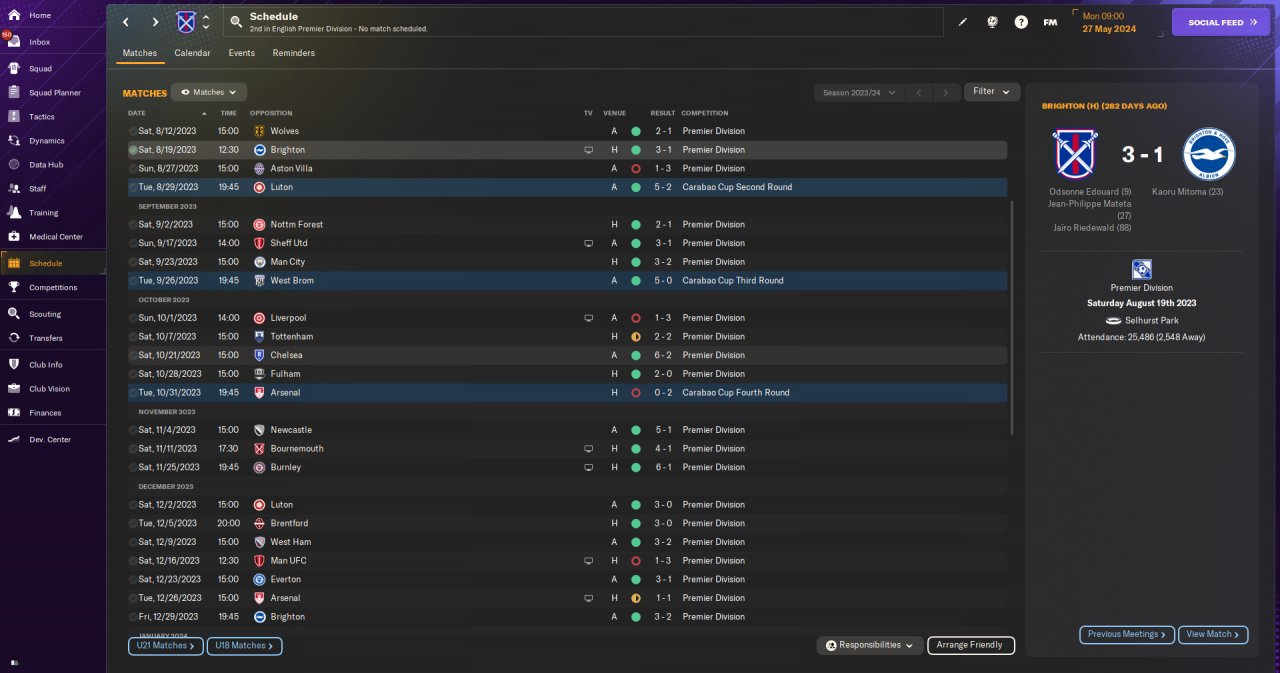This screenshot has height=673, width=1280.
Task: Open the help question mark icon
Action: [1021, 22]
